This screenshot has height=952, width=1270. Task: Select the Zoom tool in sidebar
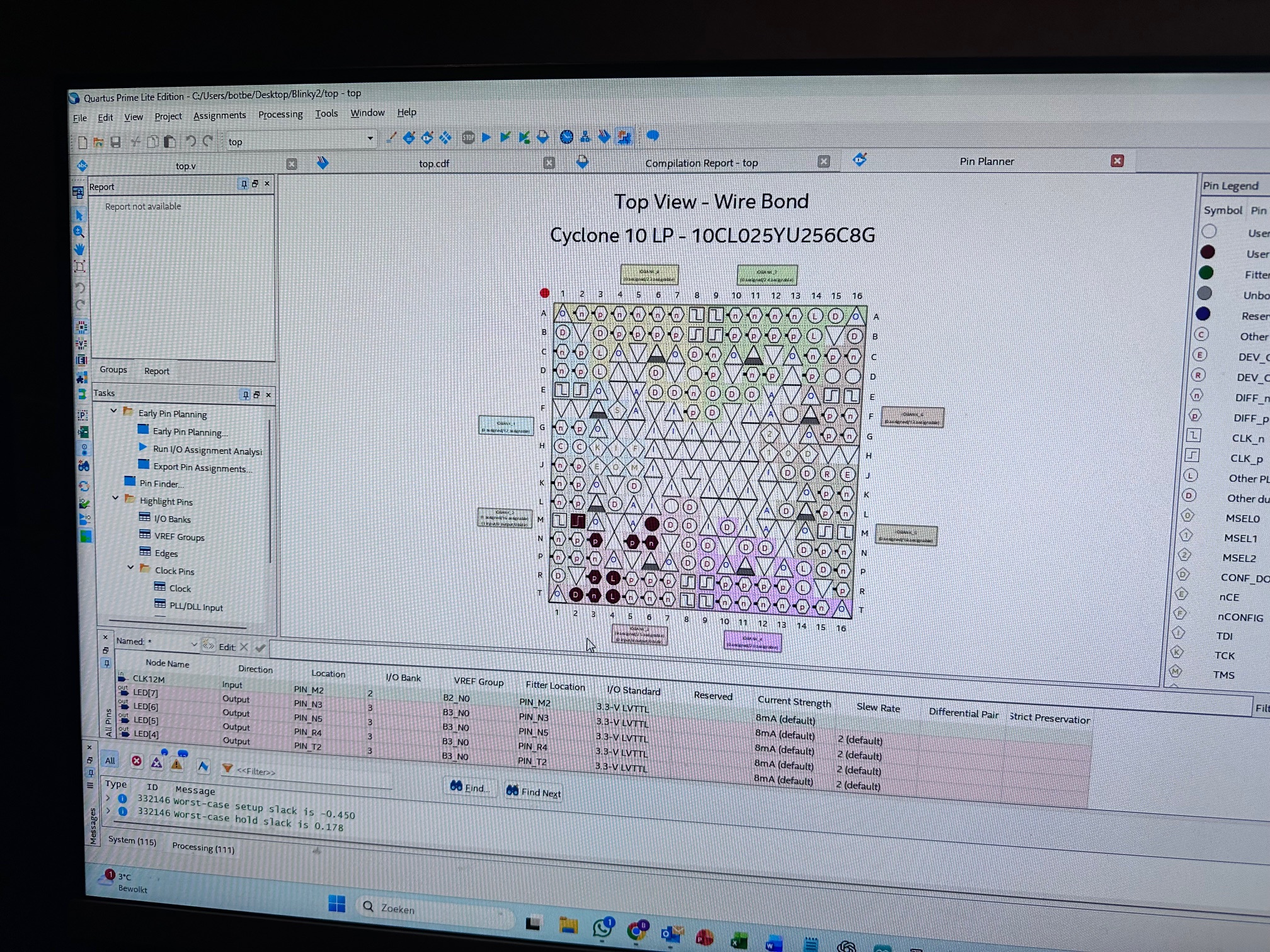tap(79, 232)
